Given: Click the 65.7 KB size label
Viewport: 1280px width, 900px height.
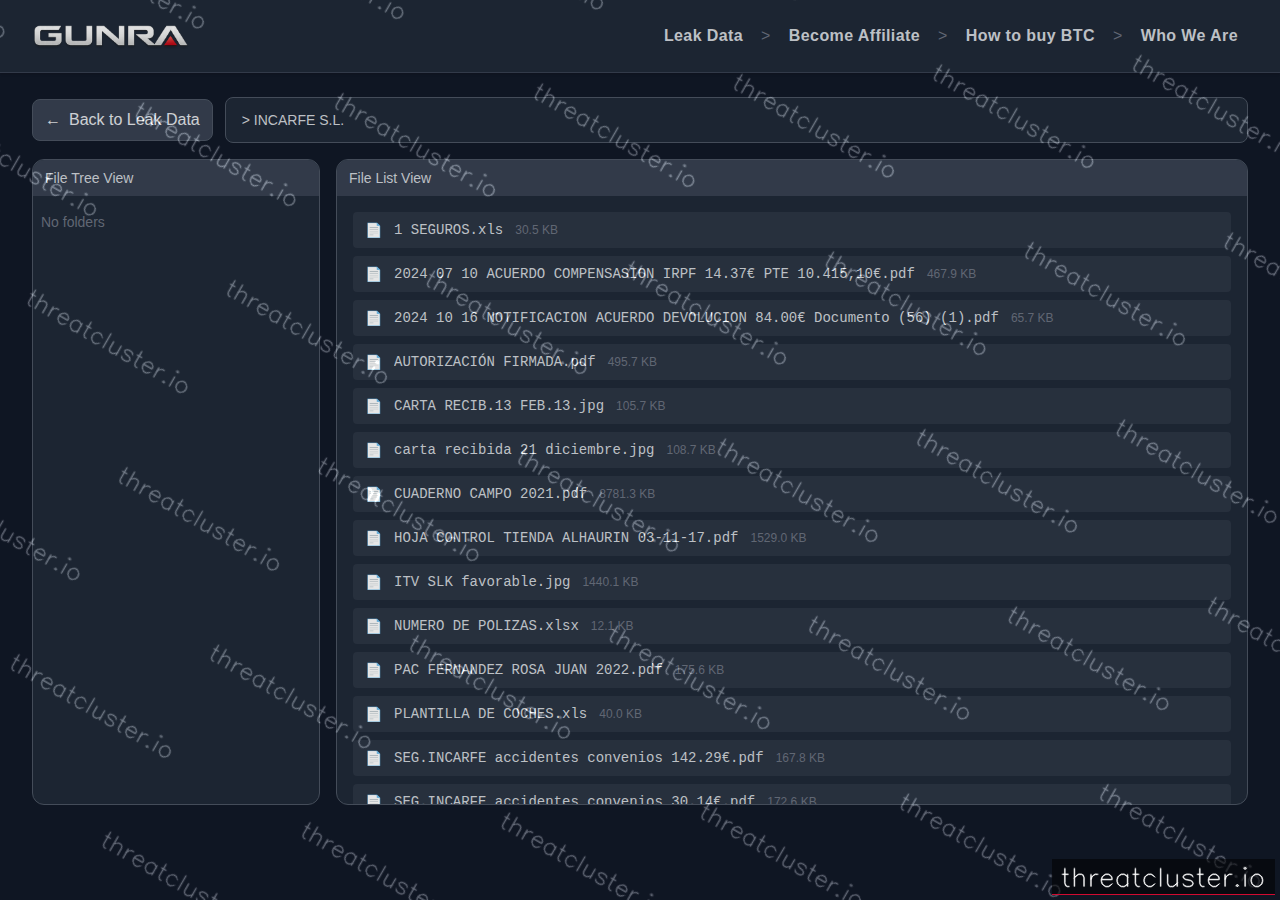Looking at the screenshot, I should [x=1032, y=318].
